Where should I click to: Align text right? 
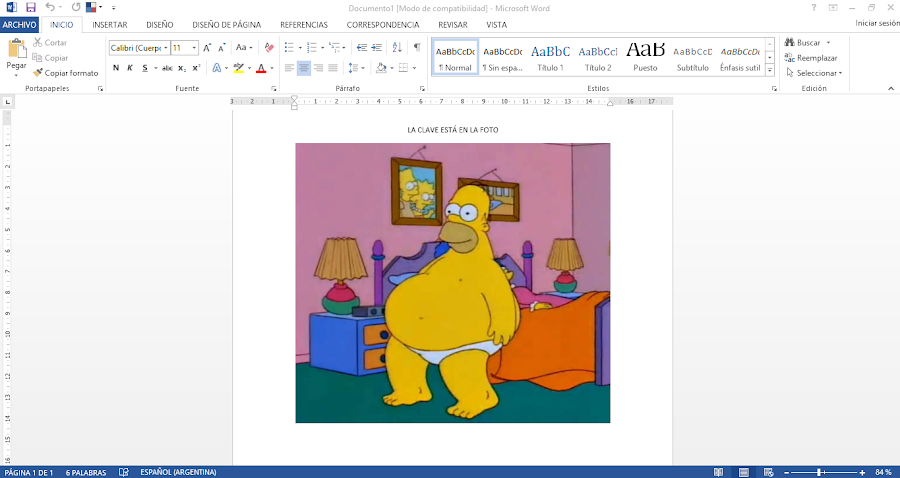pos(318,68)
